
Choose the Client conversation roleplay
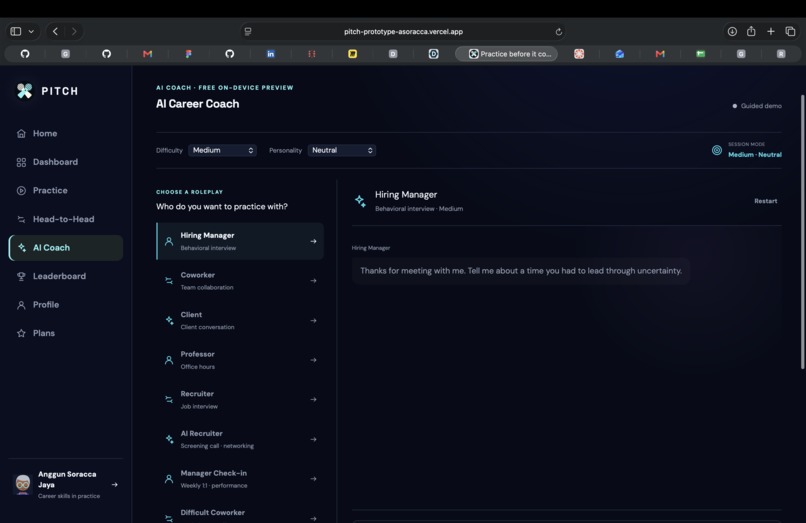point(240,320)
